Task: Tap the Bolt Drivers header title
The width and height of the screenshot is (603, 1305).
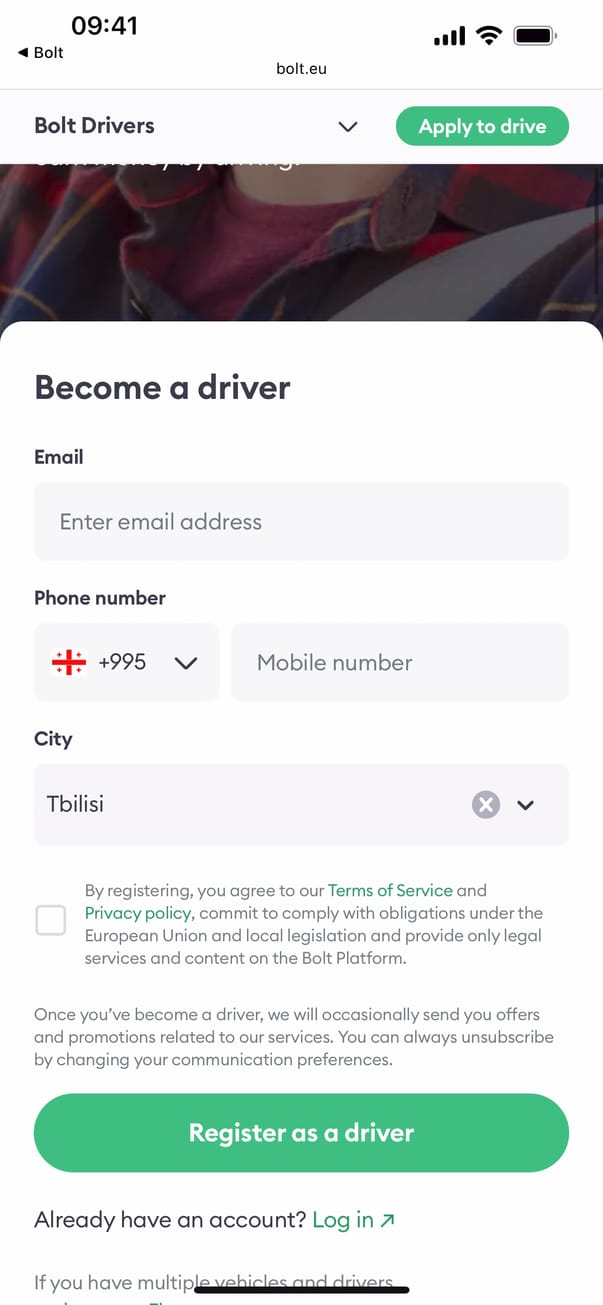Action: 94,126
